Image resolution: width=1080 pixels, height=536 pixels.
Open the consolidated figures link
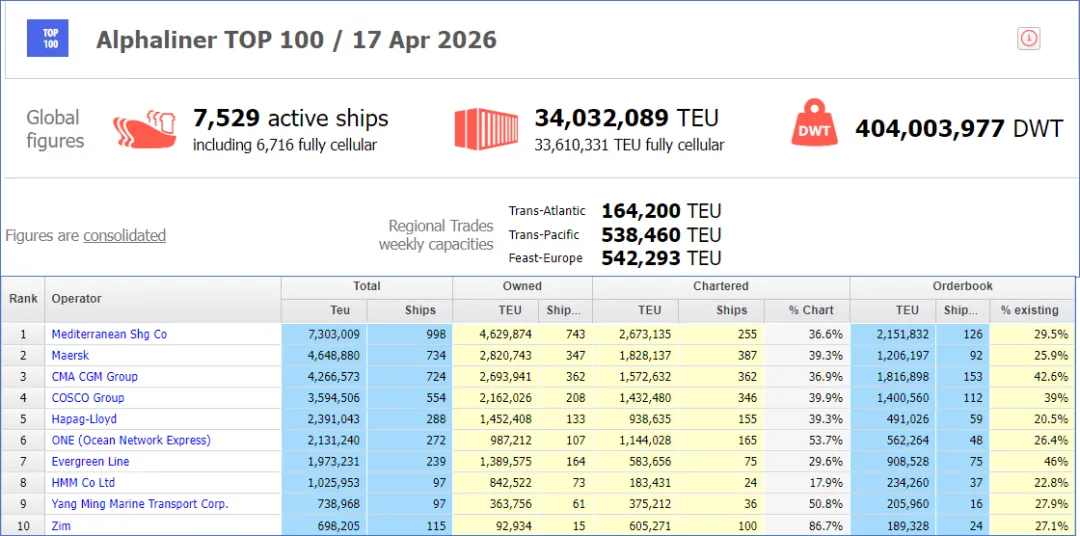124,236
